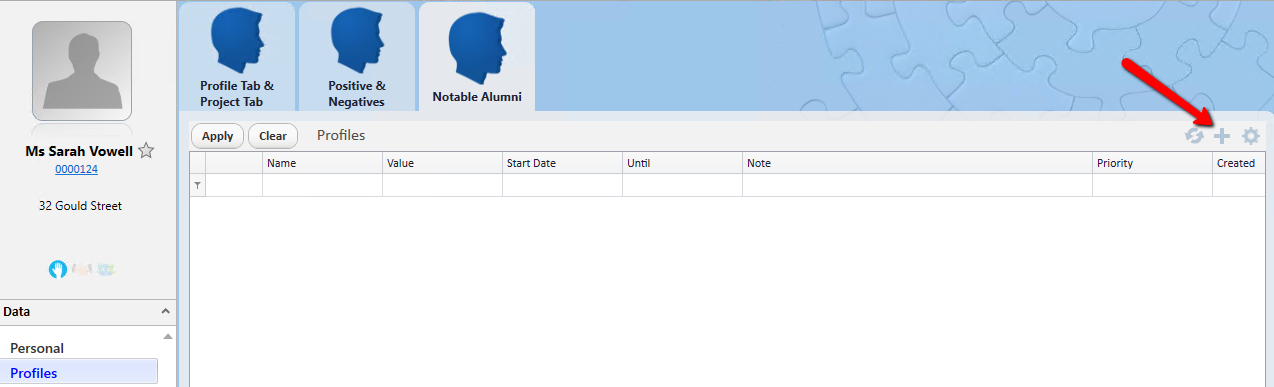
Task: Click the Name filter field
Action: click(322, 186)
